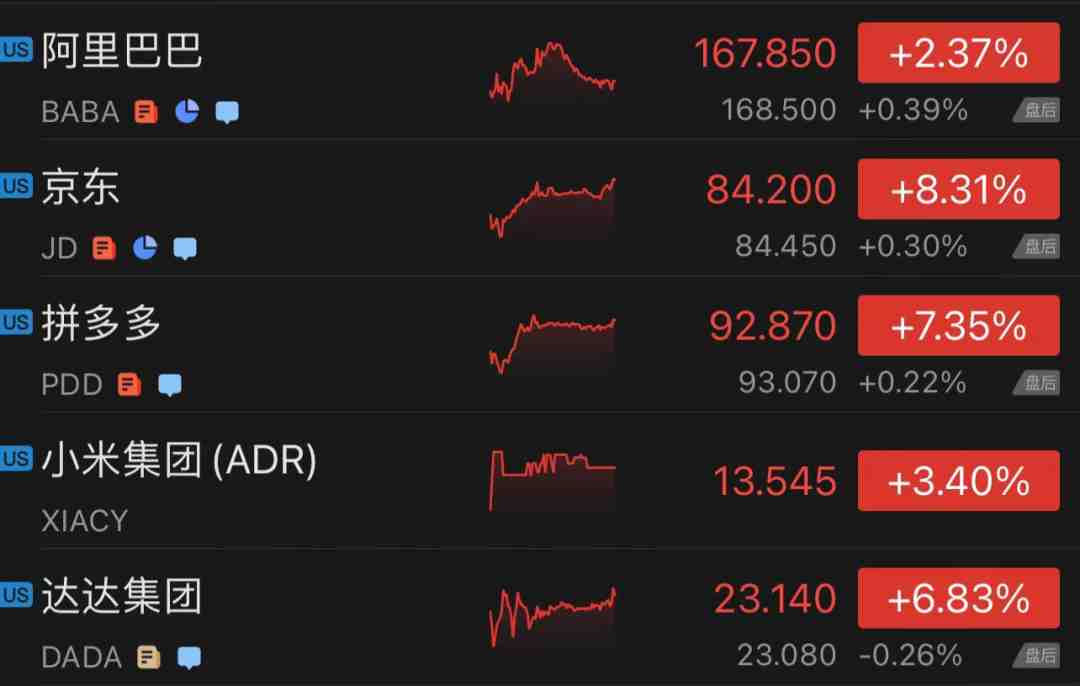1080x686 pixels.
Task: Open DADA comment bubble icon
Action: pos(189,657)
